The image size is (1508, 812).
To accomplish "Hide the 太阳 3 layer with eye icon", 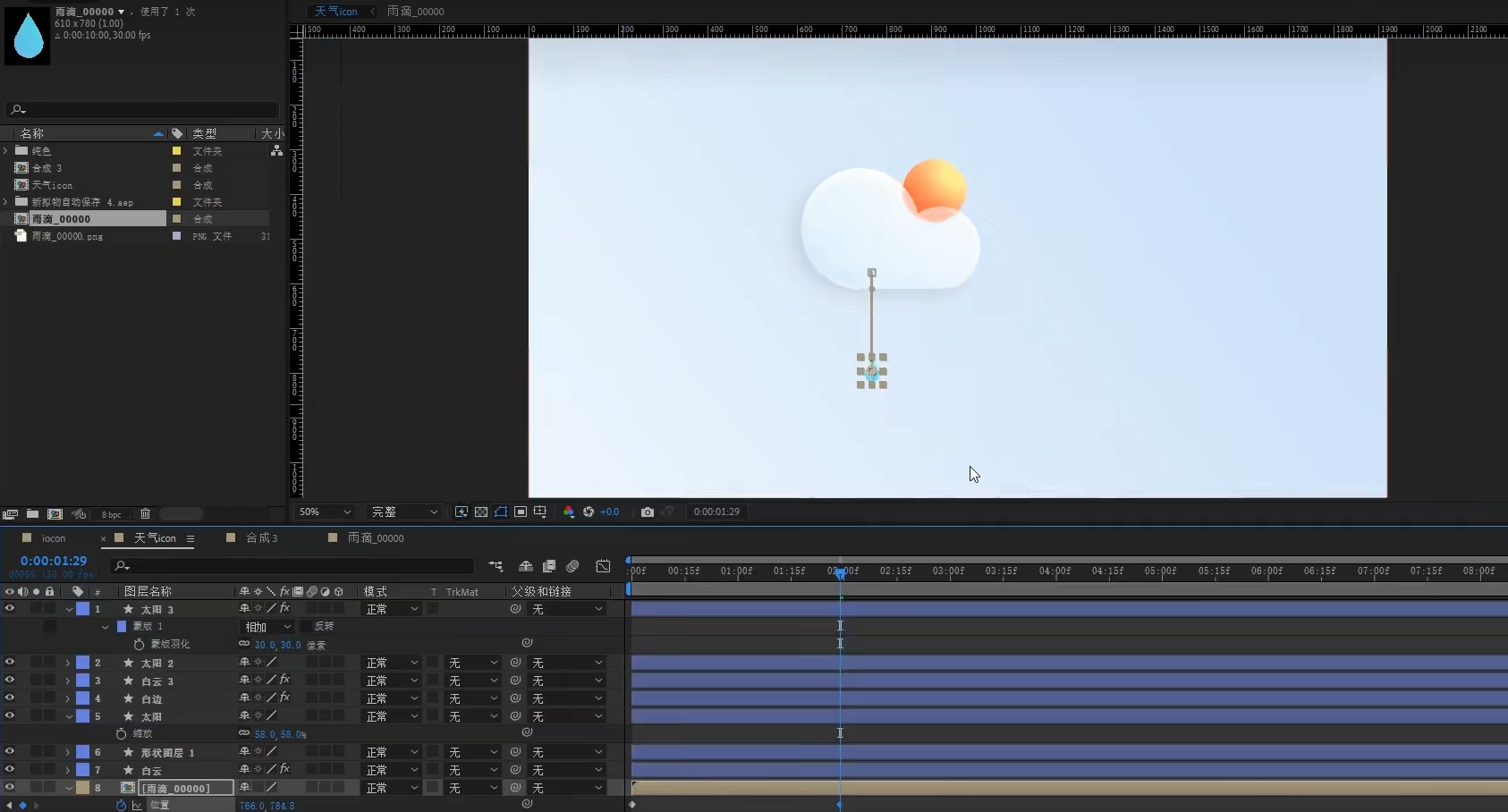I will [10, 608].
